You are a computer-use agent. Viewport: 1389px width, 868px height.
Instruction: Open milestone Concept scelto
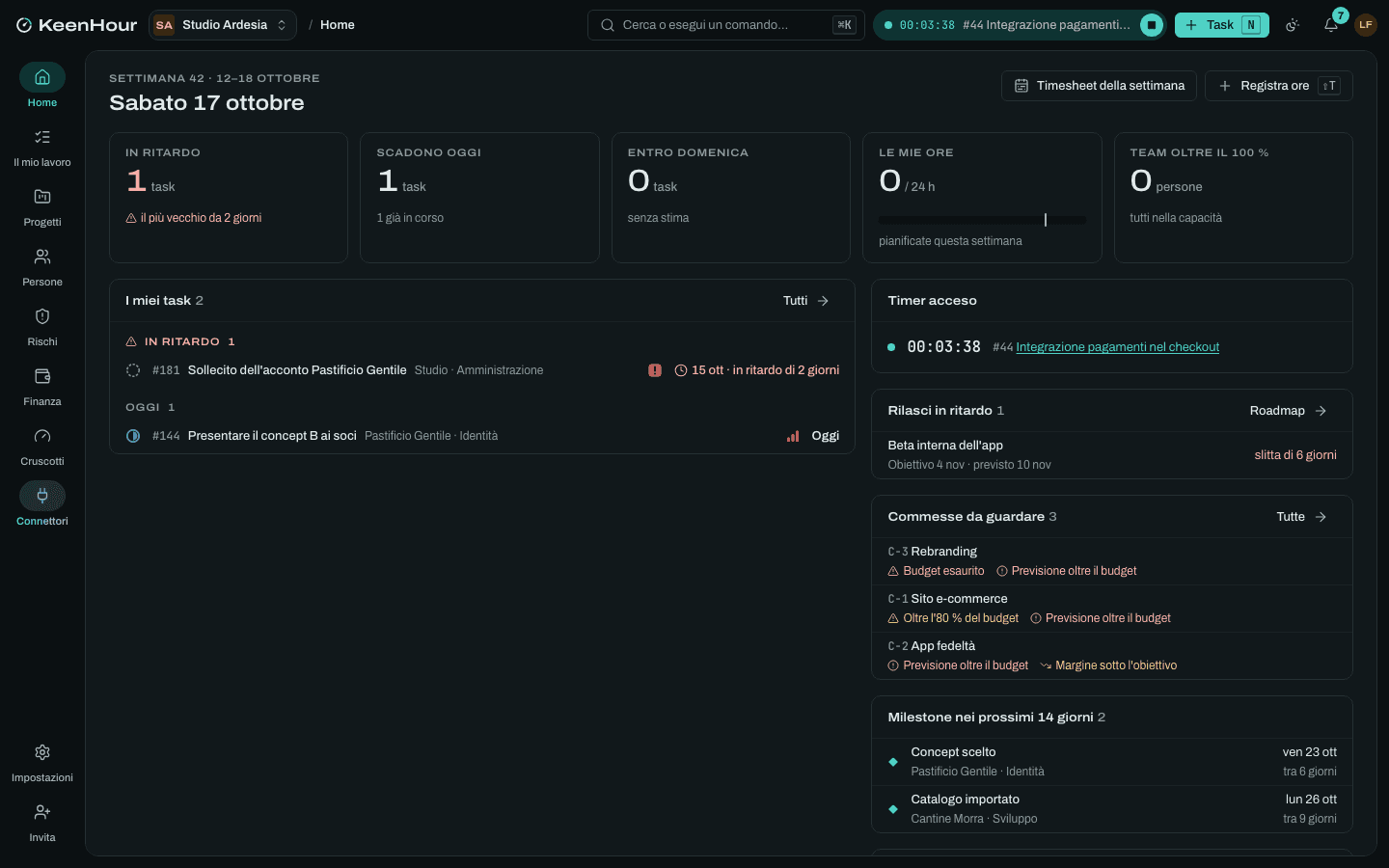[x=1112, y=762]
